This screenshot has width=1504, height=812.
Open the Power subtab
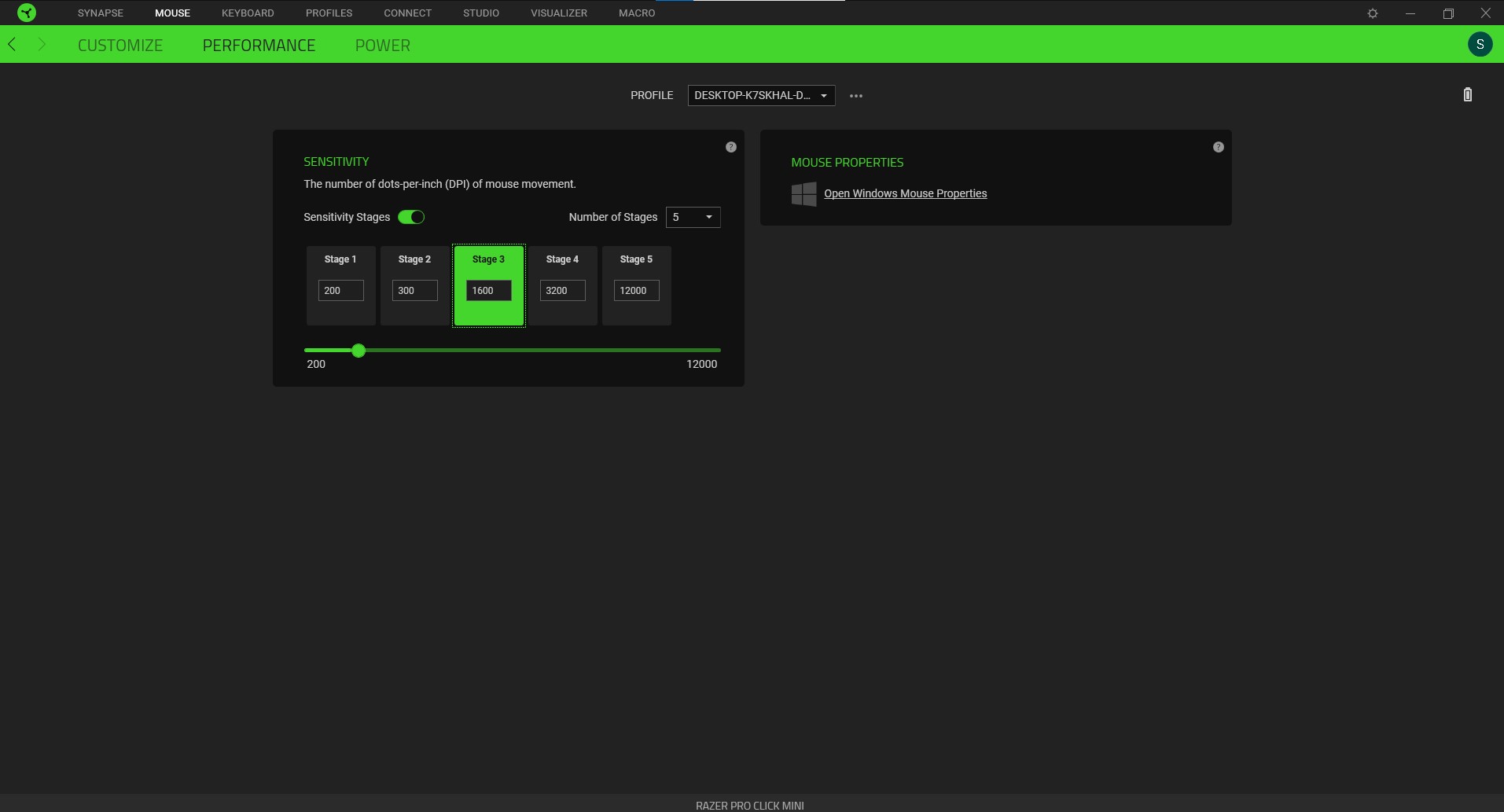(382, 46)
